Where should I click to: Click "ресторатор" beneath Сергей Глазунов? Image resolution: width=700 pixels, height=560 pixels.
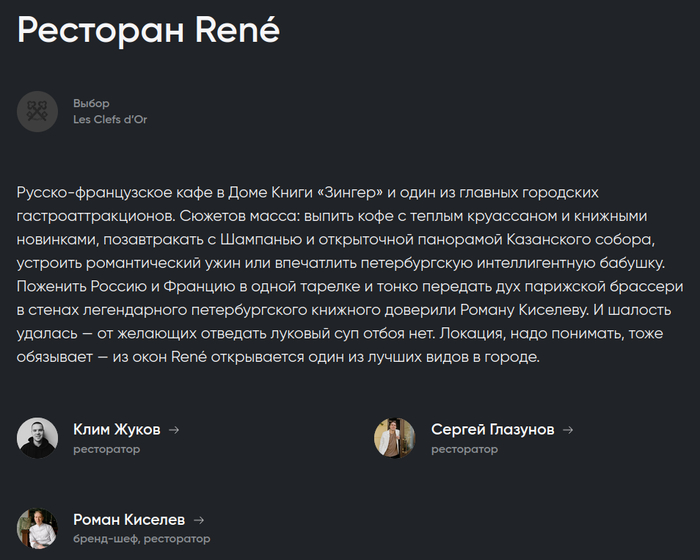(x=464, y=449)
